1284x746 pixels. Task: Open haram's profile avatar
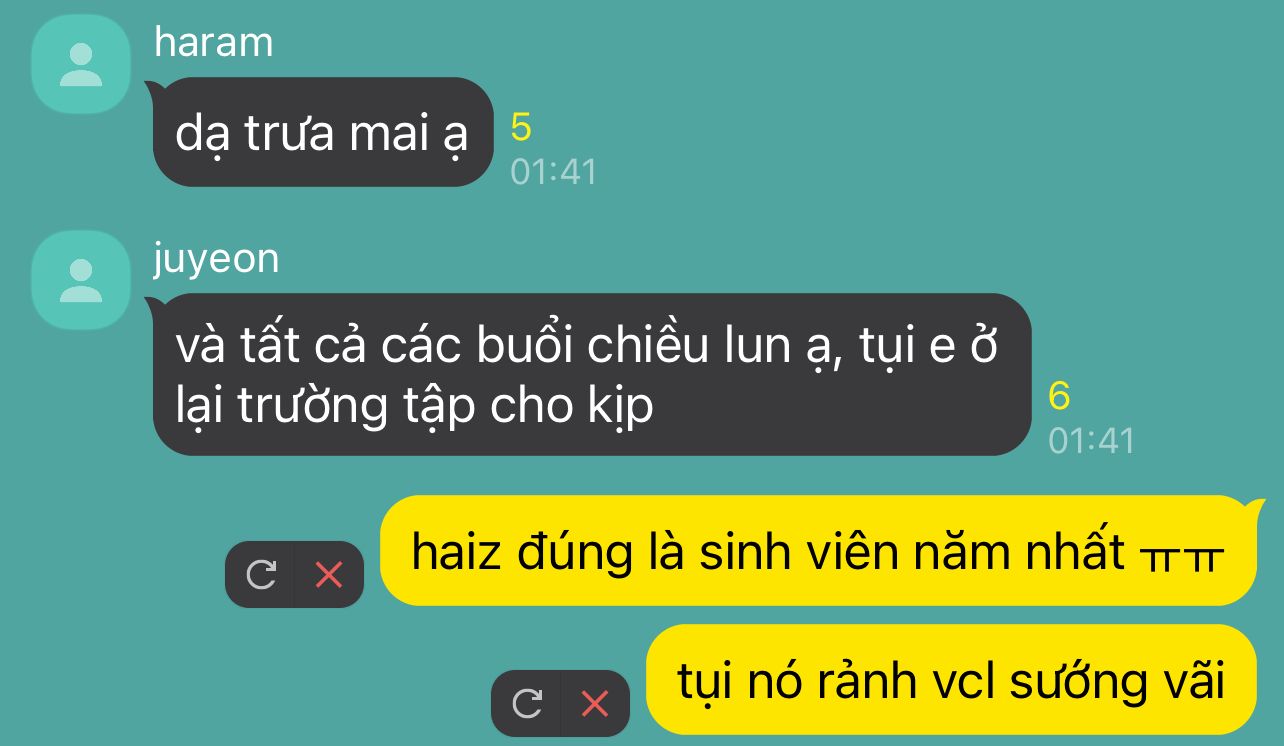(81, 64)
